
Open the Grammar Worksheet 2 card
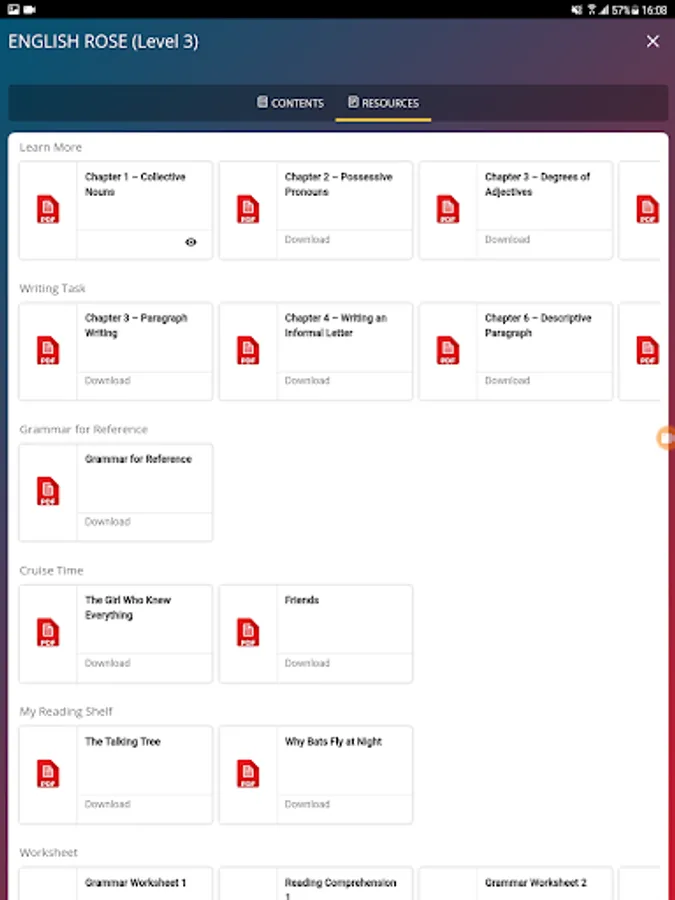516,883
